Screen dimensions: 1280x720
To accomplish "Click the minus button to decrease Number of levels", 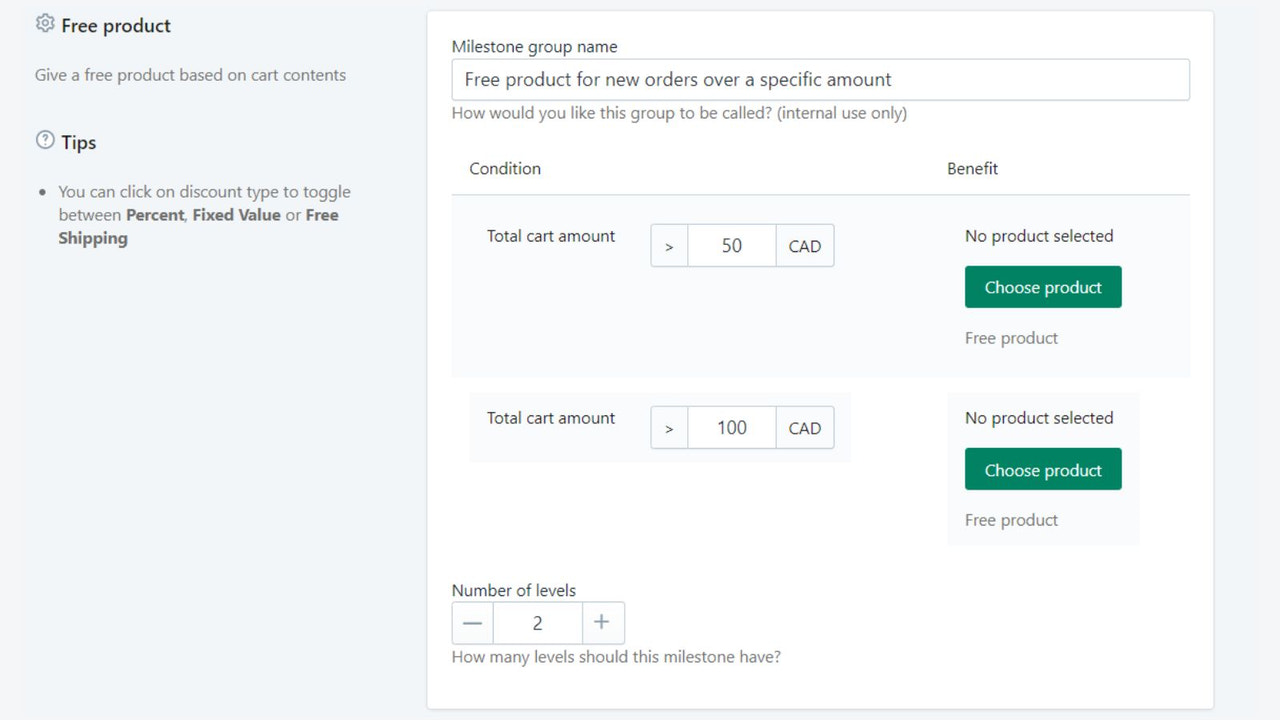I will (x=471, y=622).
